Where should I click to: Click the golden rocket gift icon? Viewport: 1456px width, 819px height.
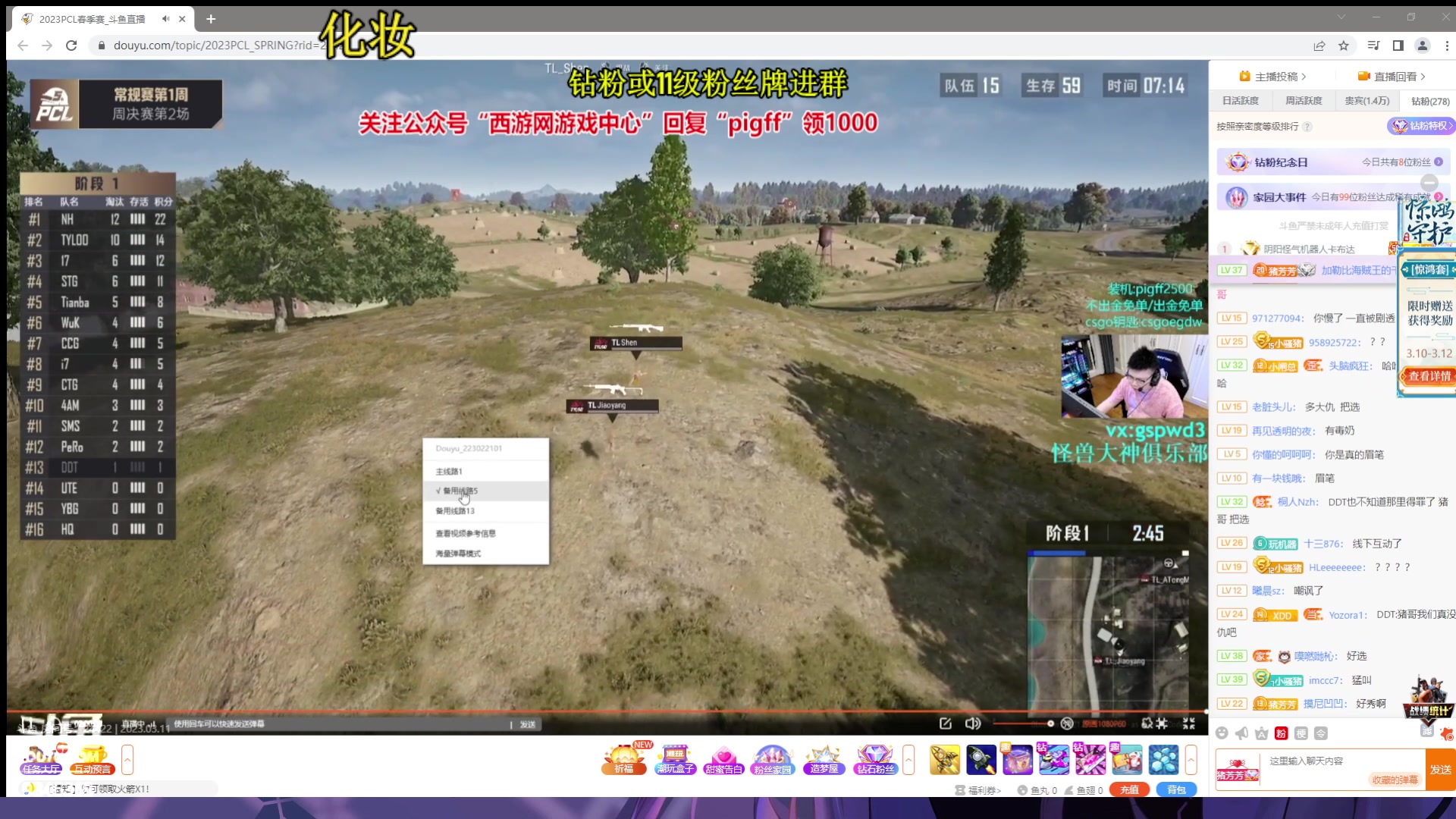[945, 760]
